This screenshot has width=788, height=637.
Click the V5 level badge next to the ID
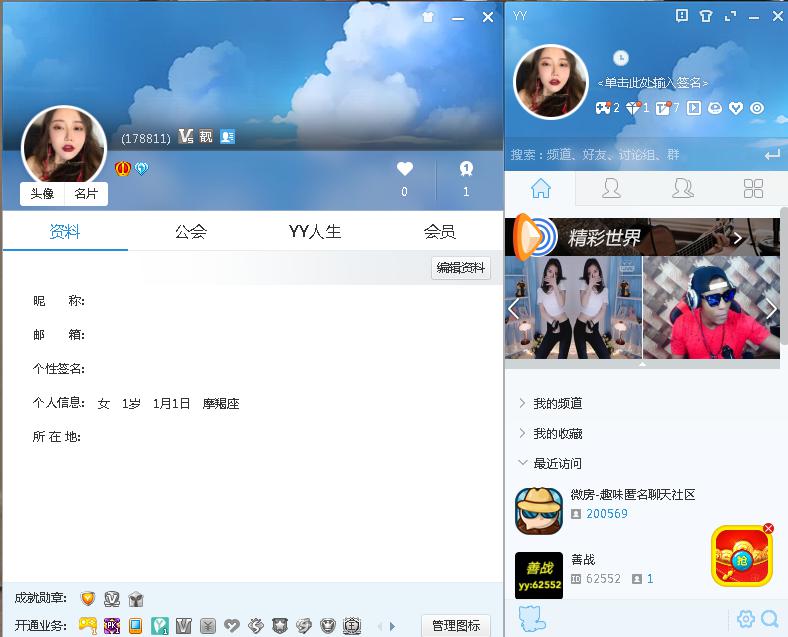pyautogui.click(x=186, y=136)
